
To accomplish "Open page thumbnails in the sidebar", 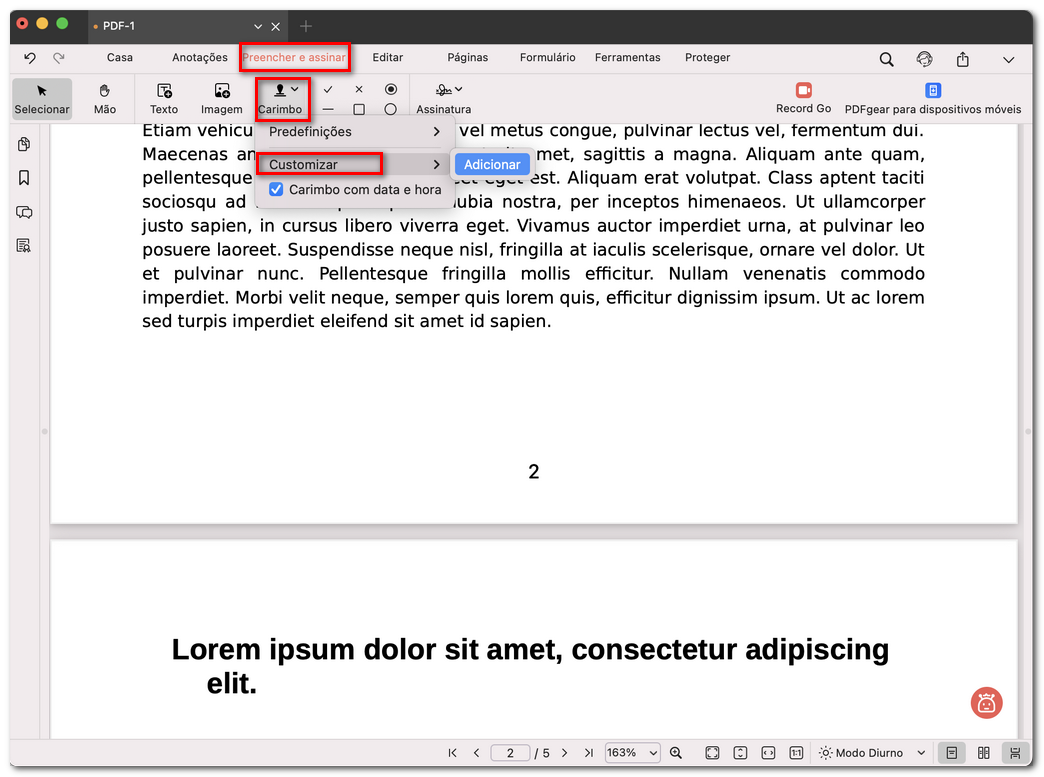I will (x=23, y=144).
